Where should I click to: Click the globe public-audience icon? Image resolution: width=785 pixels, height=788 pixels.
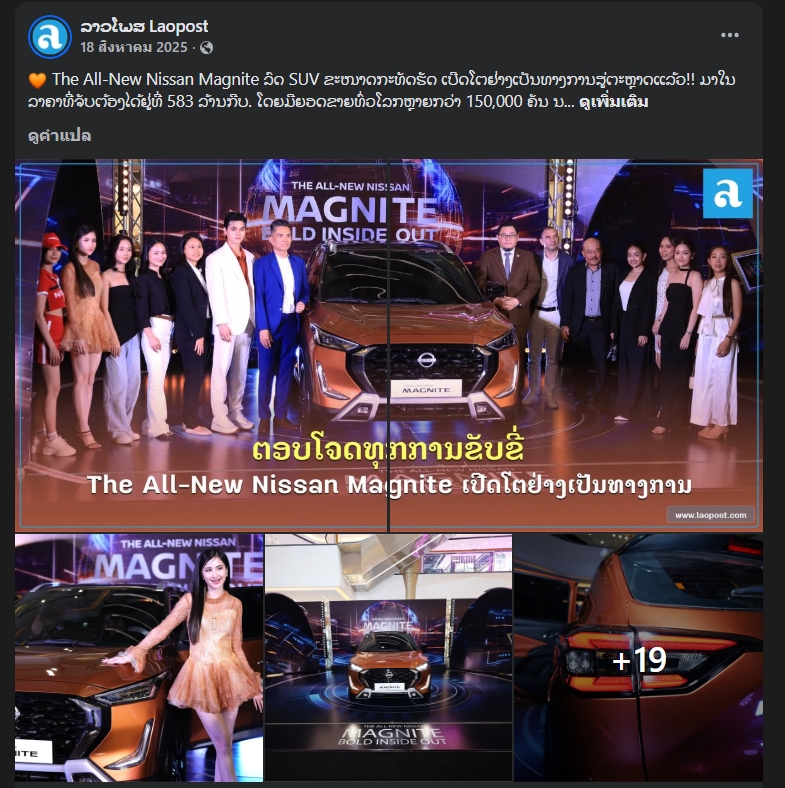click(207, 48)
